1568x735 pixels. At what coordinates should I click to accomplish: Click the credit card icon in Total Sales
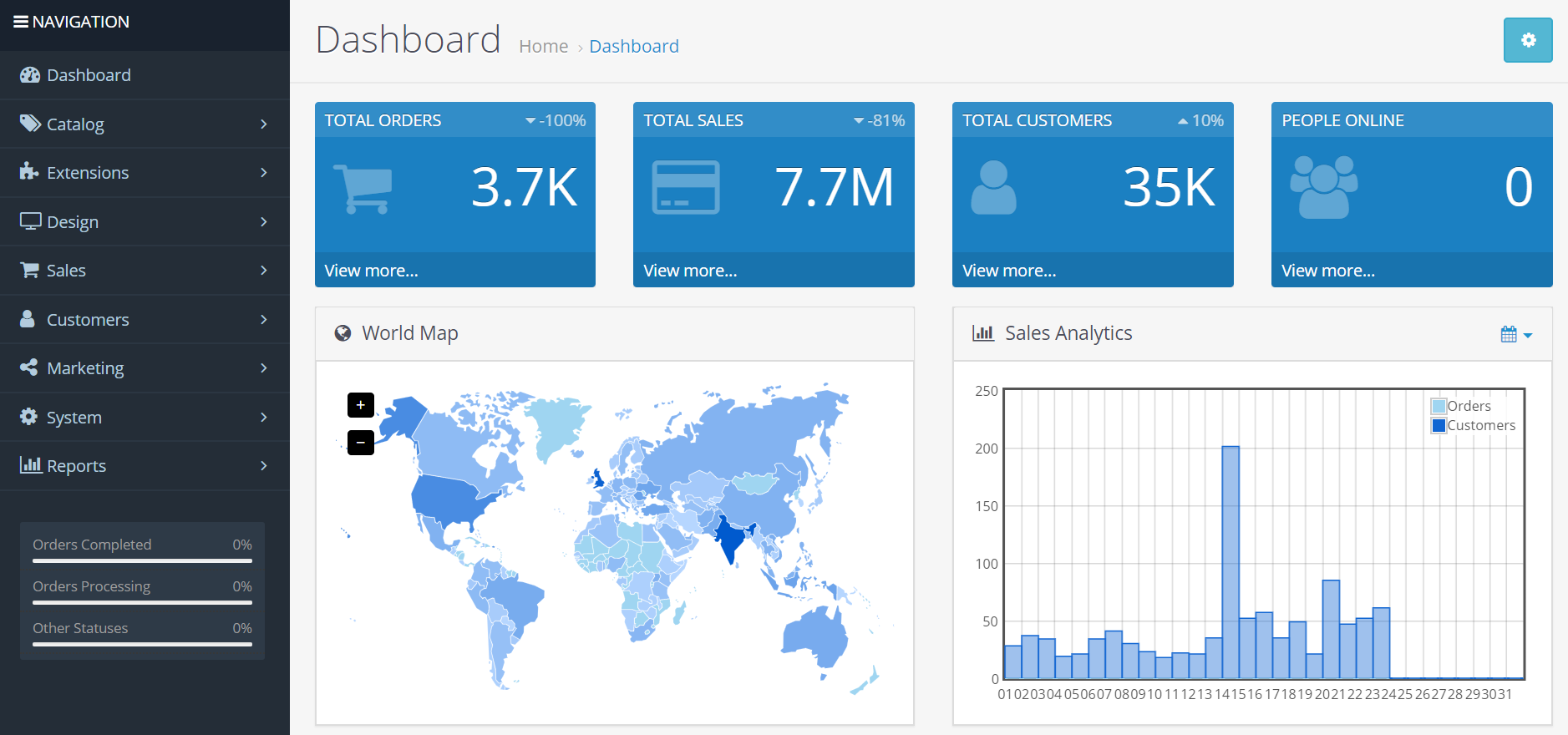(685, 188)
